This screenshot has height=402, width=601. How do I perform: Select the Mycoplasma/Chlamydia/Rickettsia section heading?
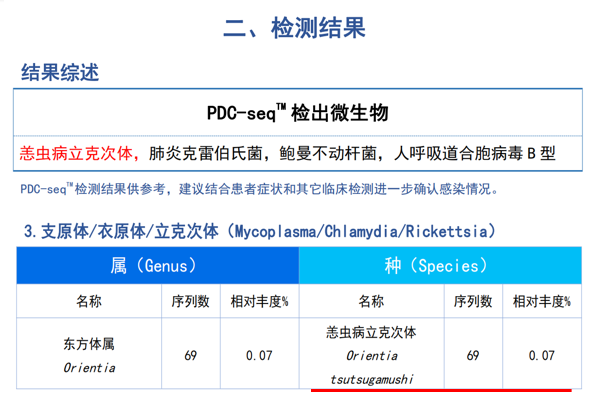coord(259,231)
